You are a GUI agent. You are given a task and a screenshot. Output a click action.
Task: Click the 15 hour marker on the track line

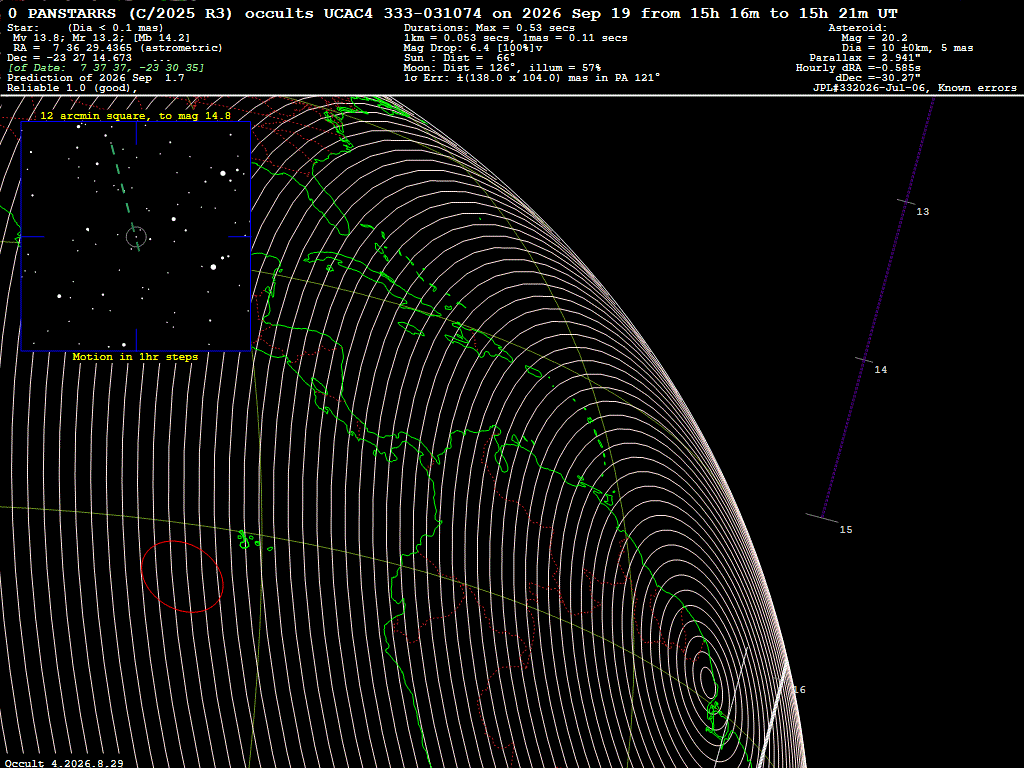coord(846,530)
